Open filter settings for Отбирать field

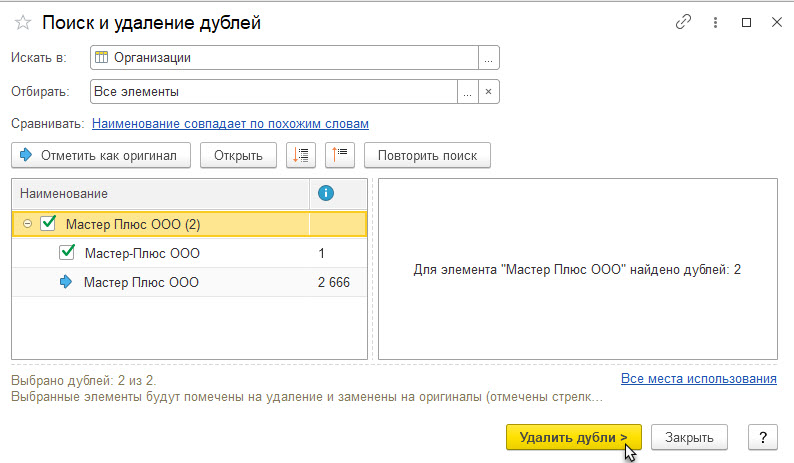coord(467,92)
